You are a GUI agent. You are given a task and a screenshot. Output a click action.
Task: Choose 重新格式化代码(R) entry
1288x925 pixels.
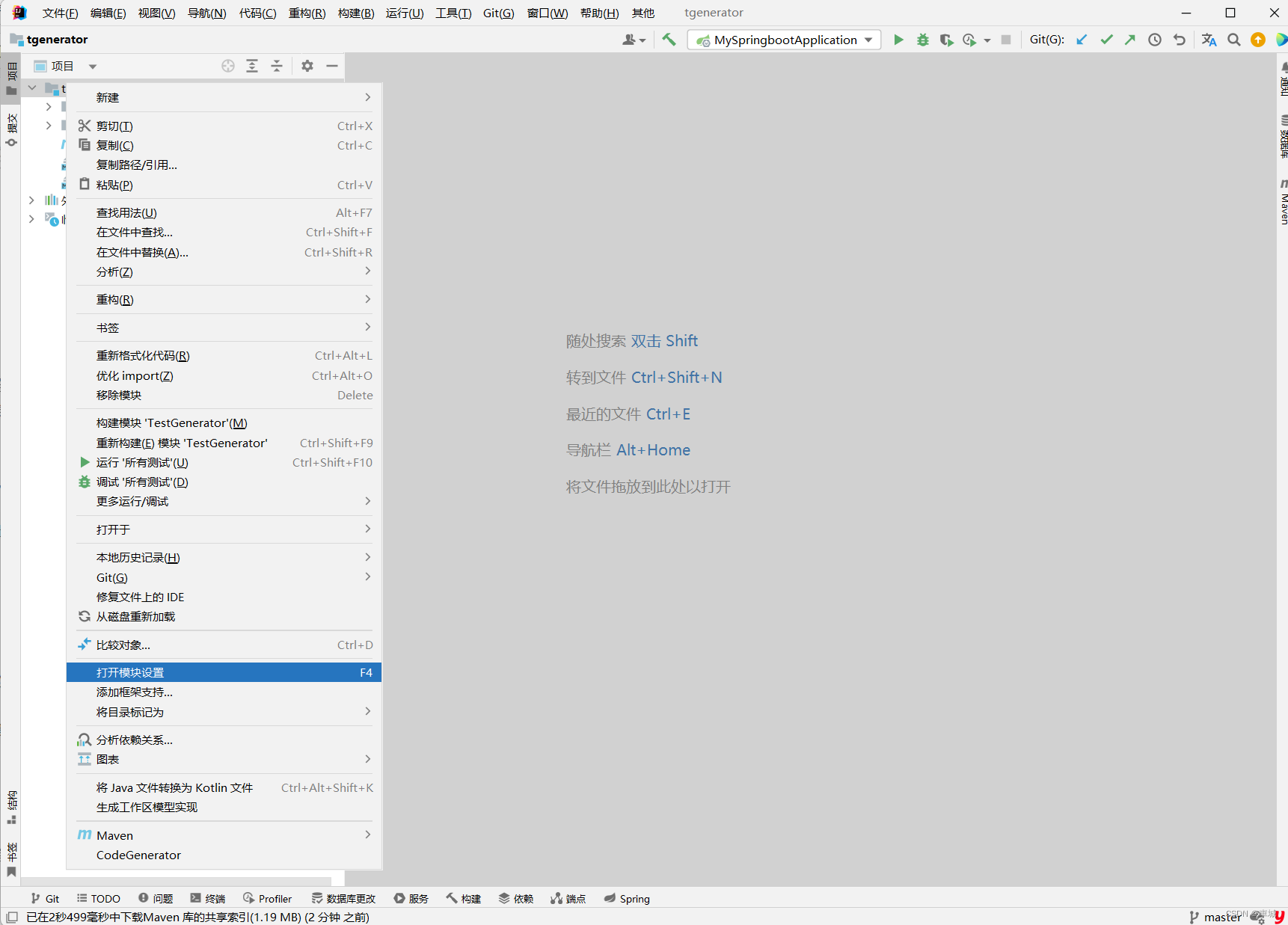coord(224,355)
